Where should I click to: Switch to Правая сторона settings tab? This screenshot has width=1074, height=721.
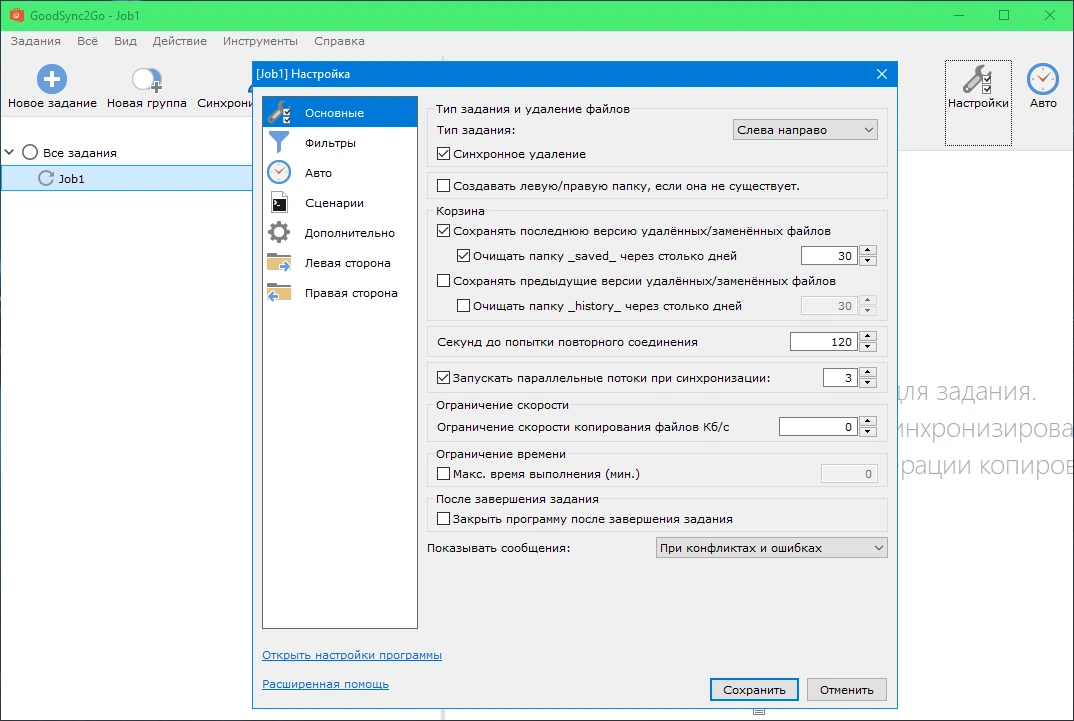[340, 293]
